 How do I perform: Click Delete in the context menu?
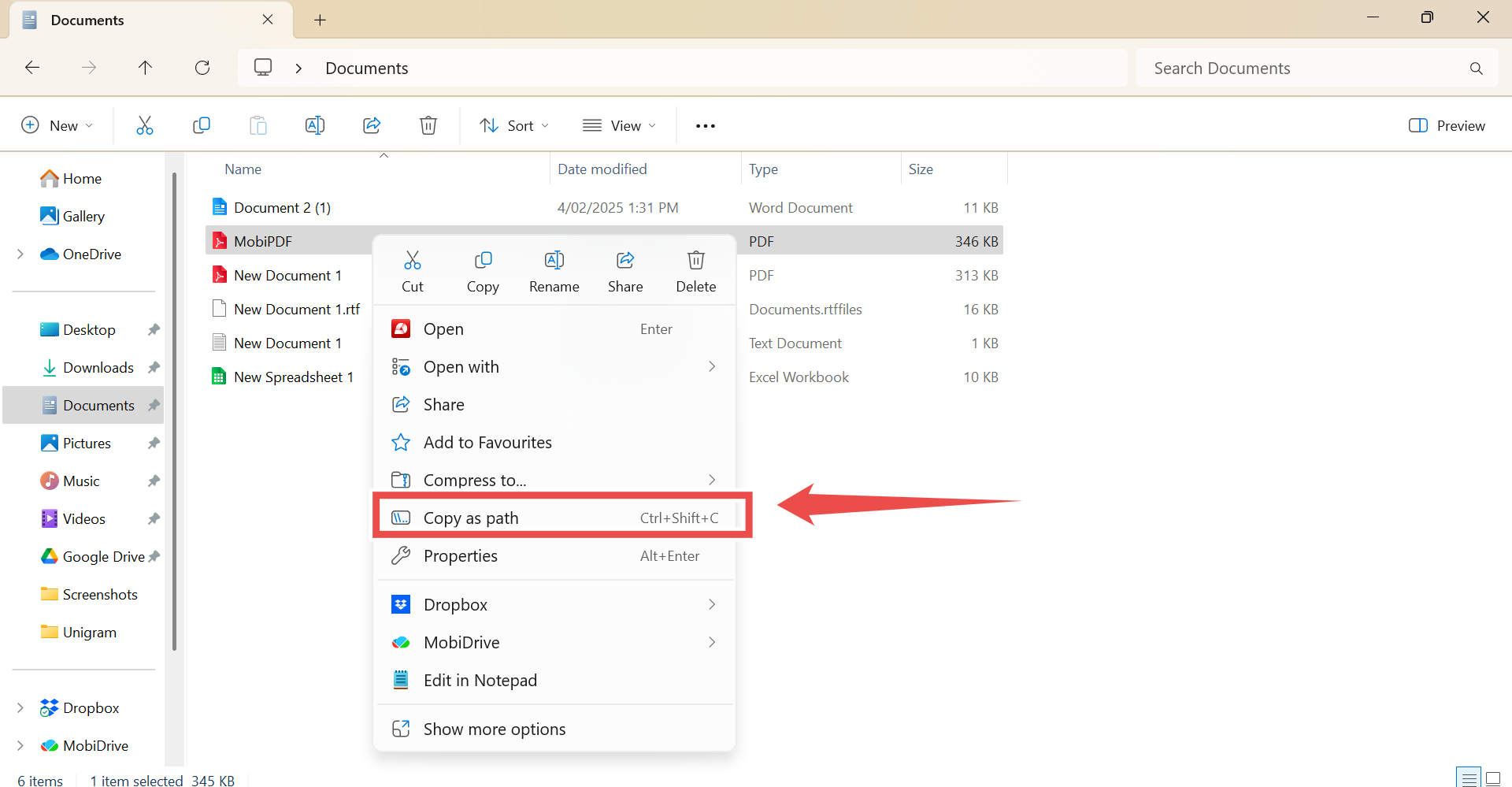click(x=696, y=272)
